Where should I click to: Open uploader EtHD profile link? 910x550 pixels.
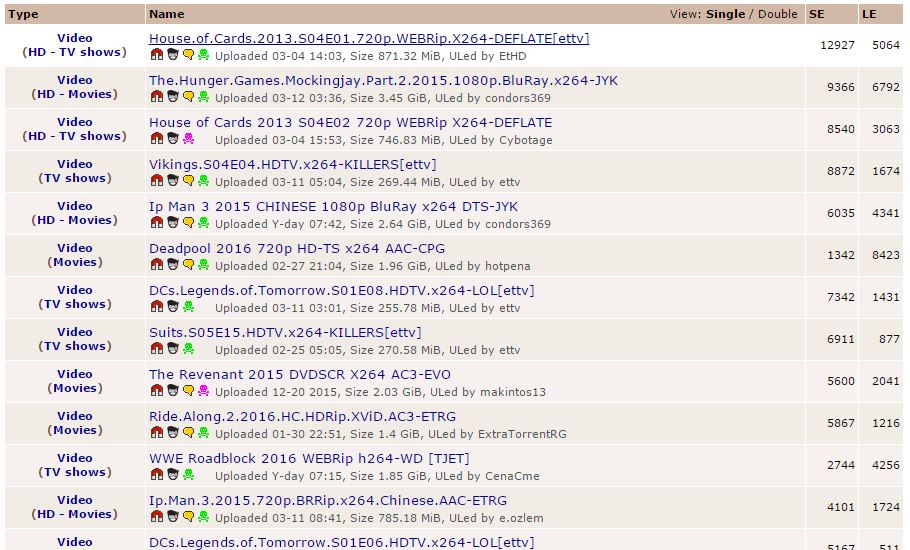512,56
